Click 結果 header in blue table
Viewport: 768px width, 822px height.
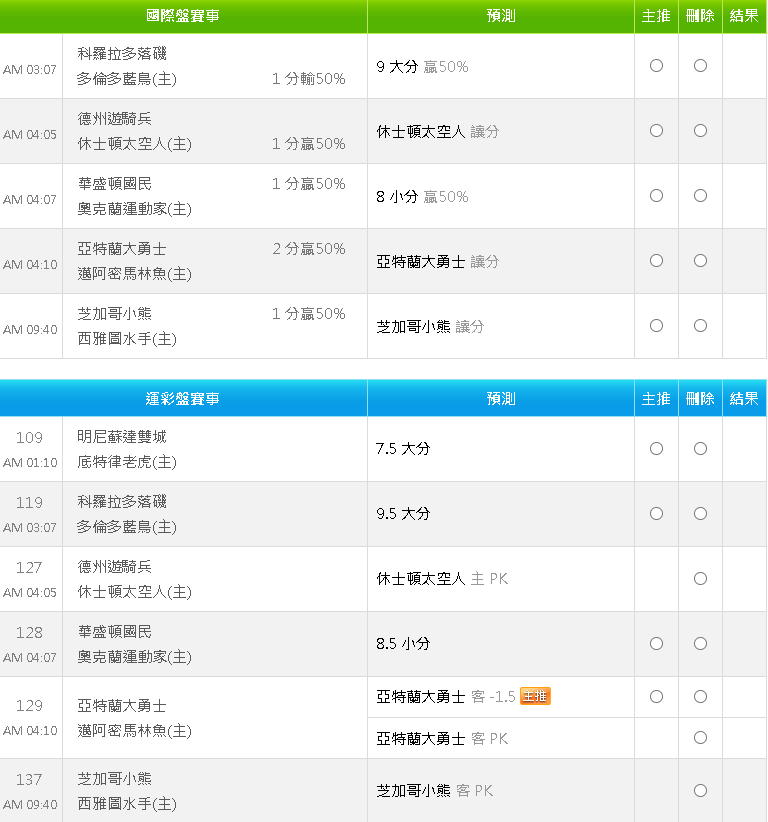[x=744, y=399]
